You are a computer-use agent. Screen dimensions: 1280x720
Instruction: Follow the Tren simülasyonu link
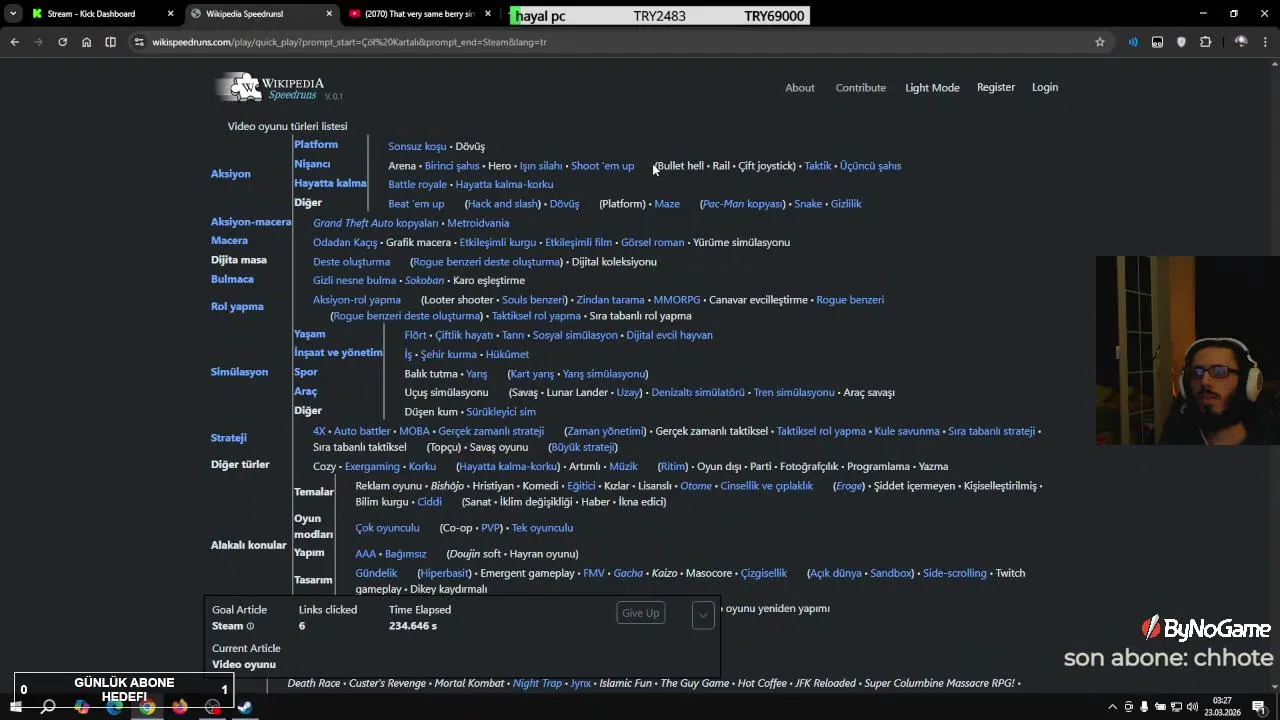click(x=794, y=393)
